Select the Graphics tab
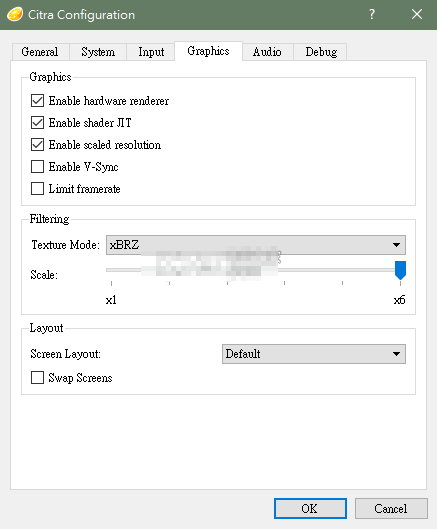This screenshot has width=437, height=529. 208,51
